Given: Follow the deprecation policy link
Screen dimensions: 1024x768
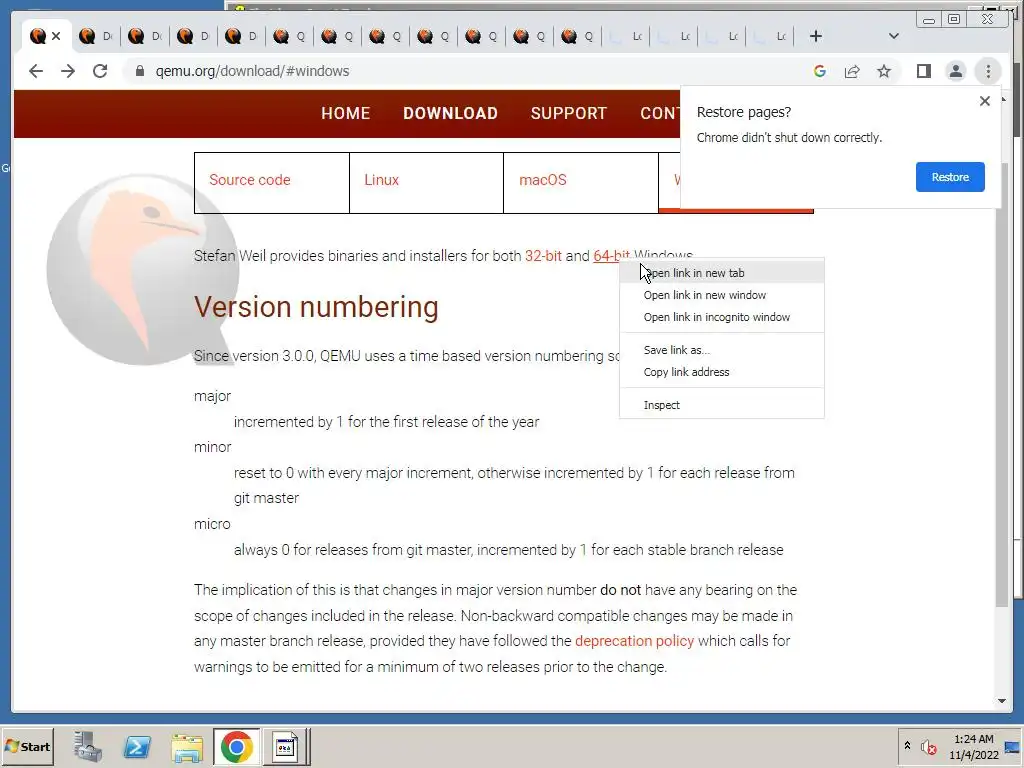Looking at the screenshot, I should (x=634, y=641).
